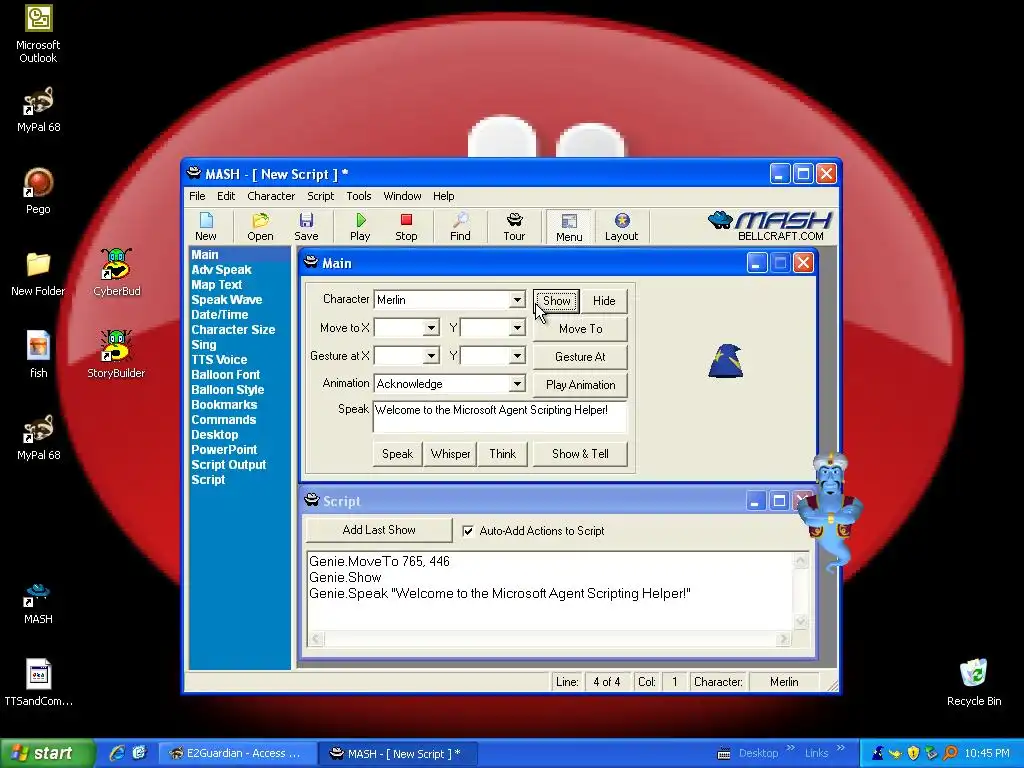The width and height of the screenshot is (1024, 768).
Task: Open Microsoft Outlook desktop icon
Action: [38, 34]
